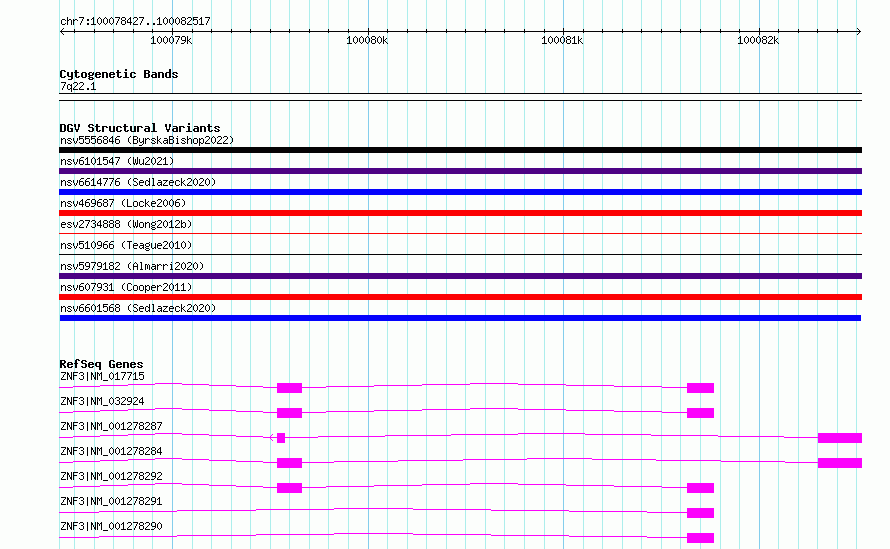Click the leftmost exon block of NM_032924
This screenshot has width=890, height=549.
point(289,413)
